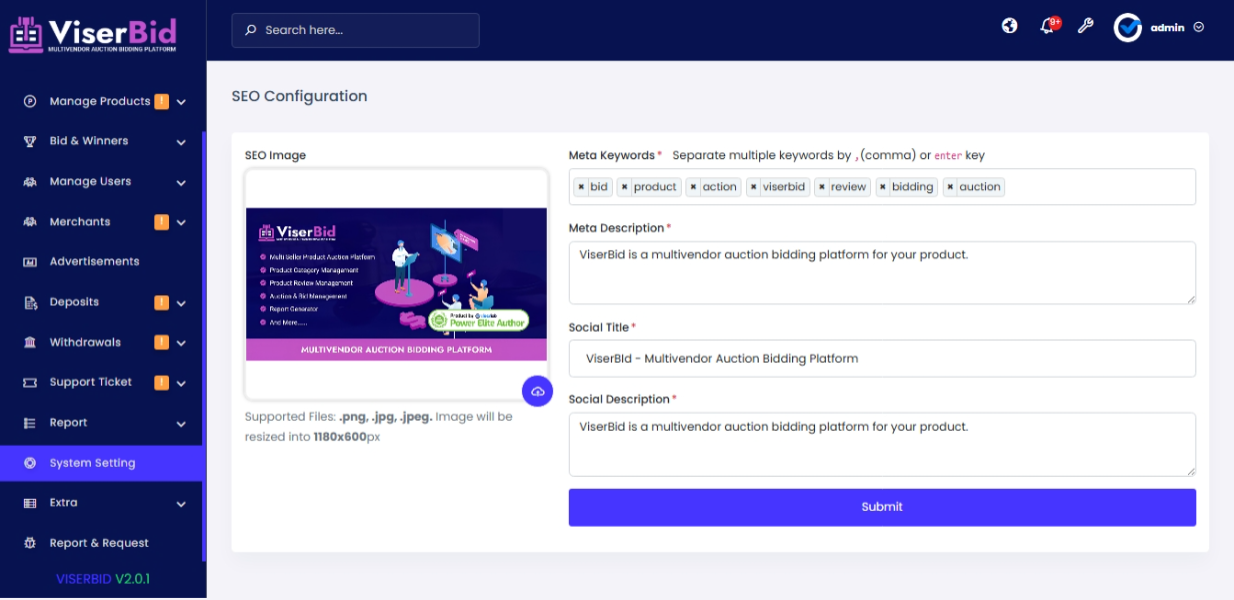Click Withdrawals warning badge

point(161,342)
